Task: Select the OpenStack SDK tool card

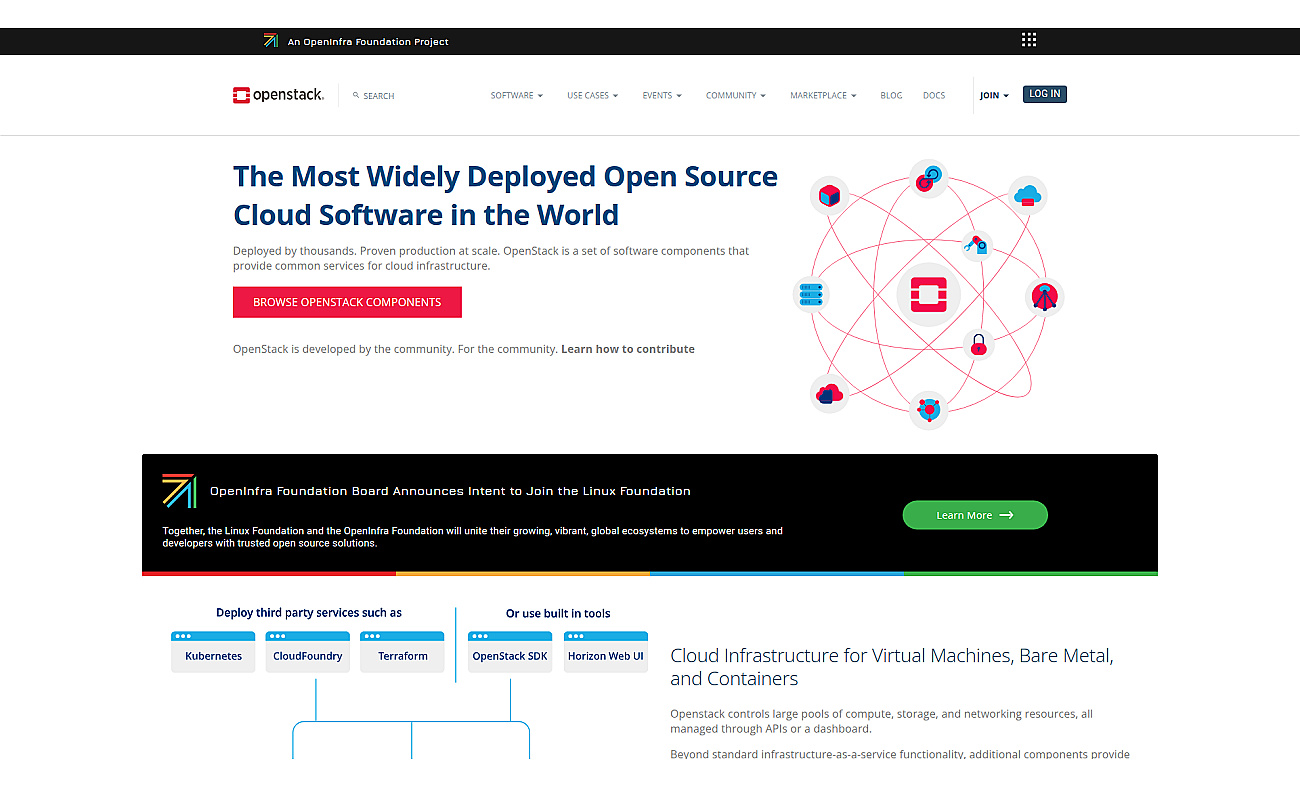Action: [510, 651]
